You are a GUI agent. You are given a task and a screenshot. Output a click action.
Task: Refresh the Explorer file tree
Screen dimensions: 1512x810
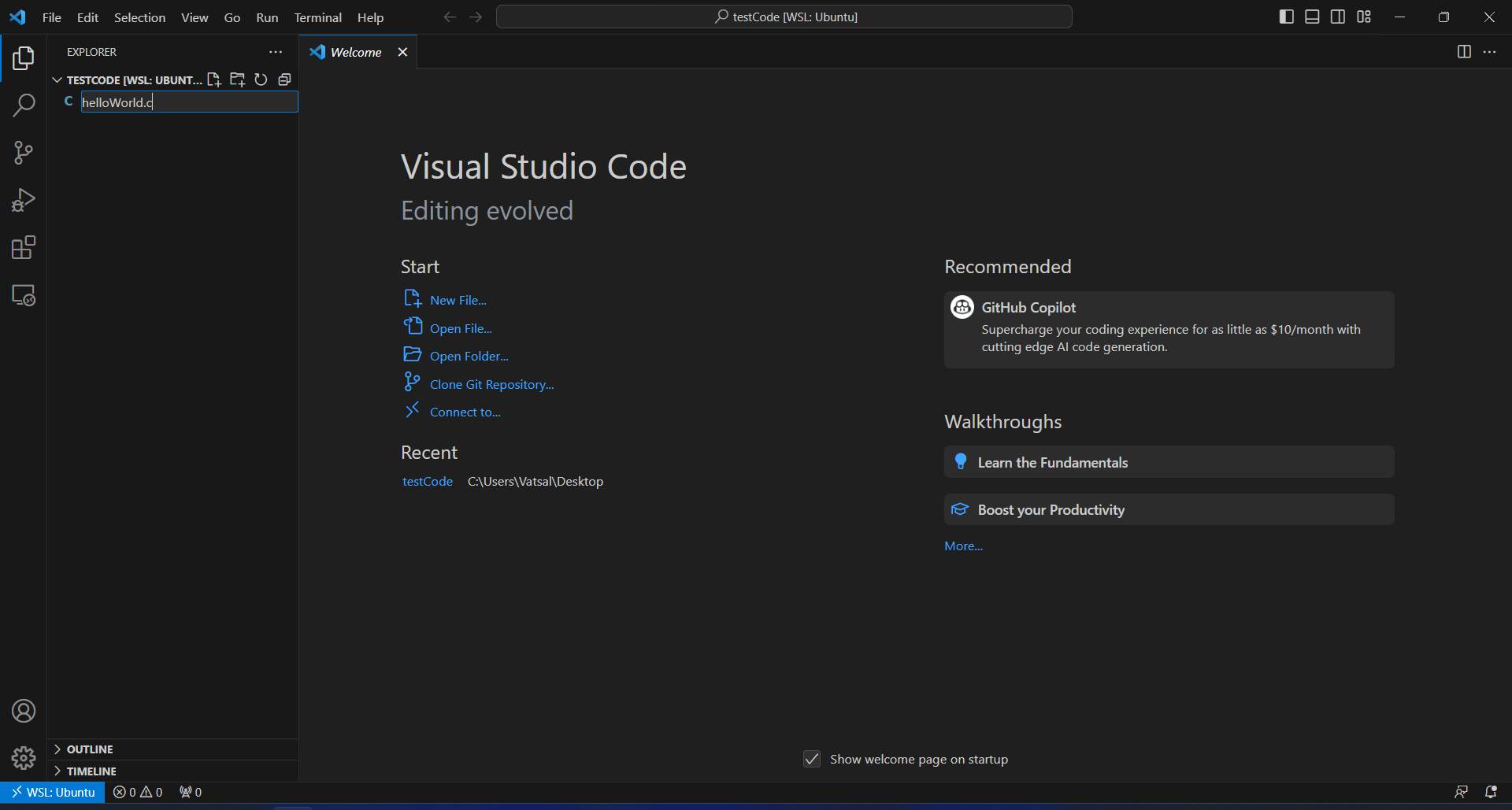coord(261,80)
